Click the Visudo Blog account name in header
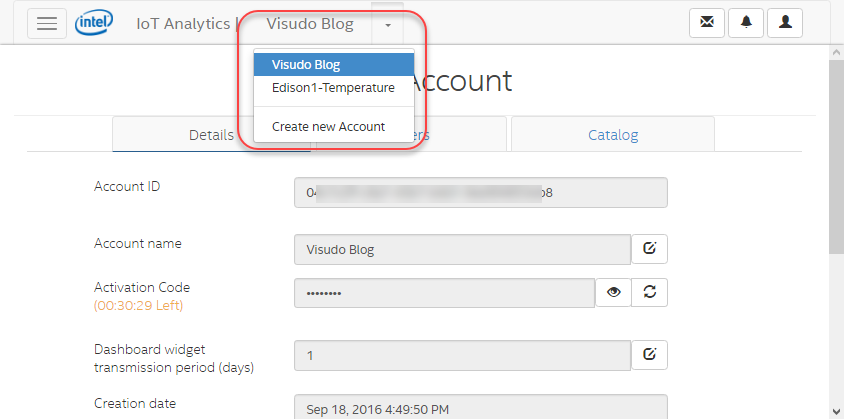Image resolution: width=844 pixels, height=419 pixels. click(310, 24)
